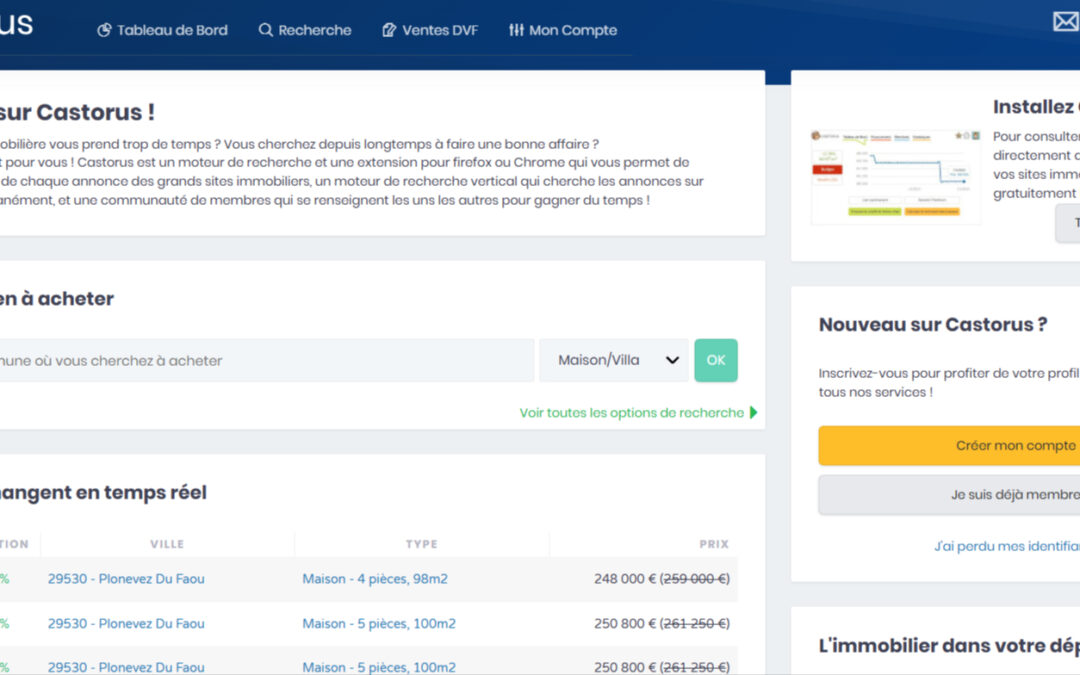Click the magnifier icon beside Recherche
This screenshot has width=1080, height=675.
coord(263,30)
